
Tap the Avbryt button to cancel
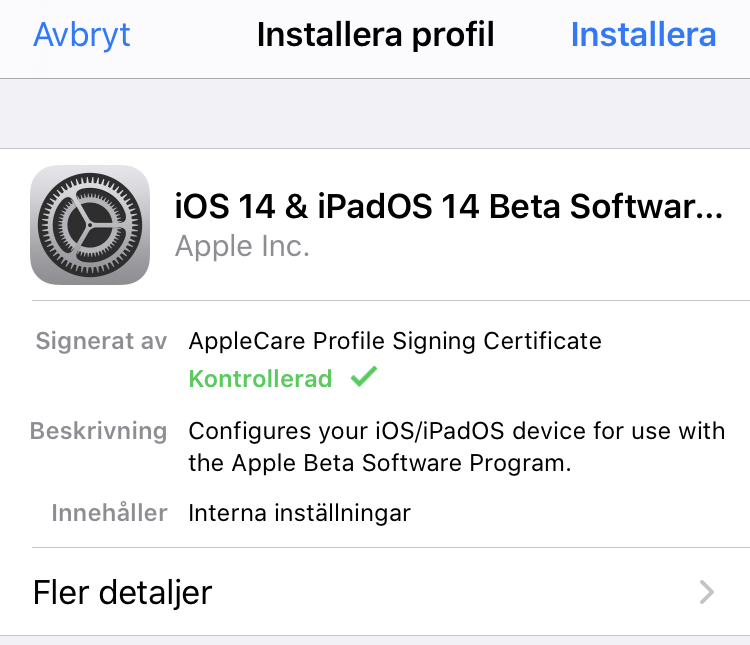82,35
